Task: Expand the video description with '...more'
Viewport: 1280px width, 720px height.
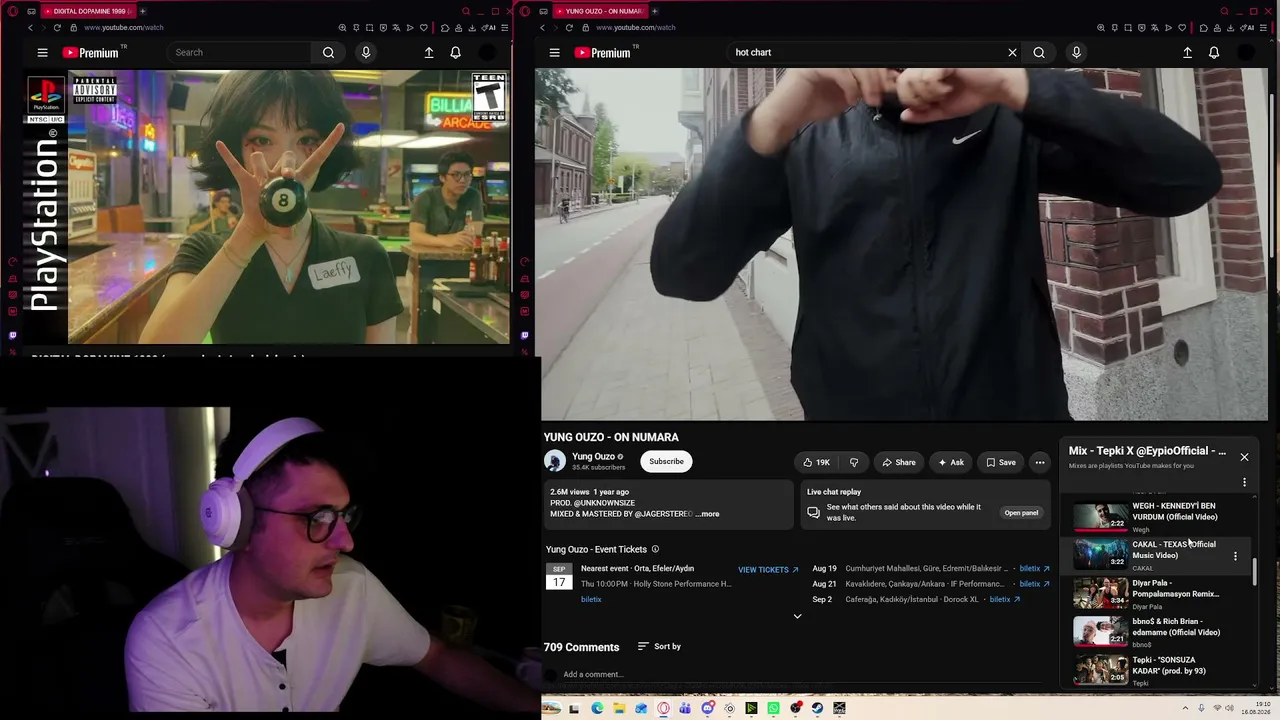Action: tap(707, 514)
